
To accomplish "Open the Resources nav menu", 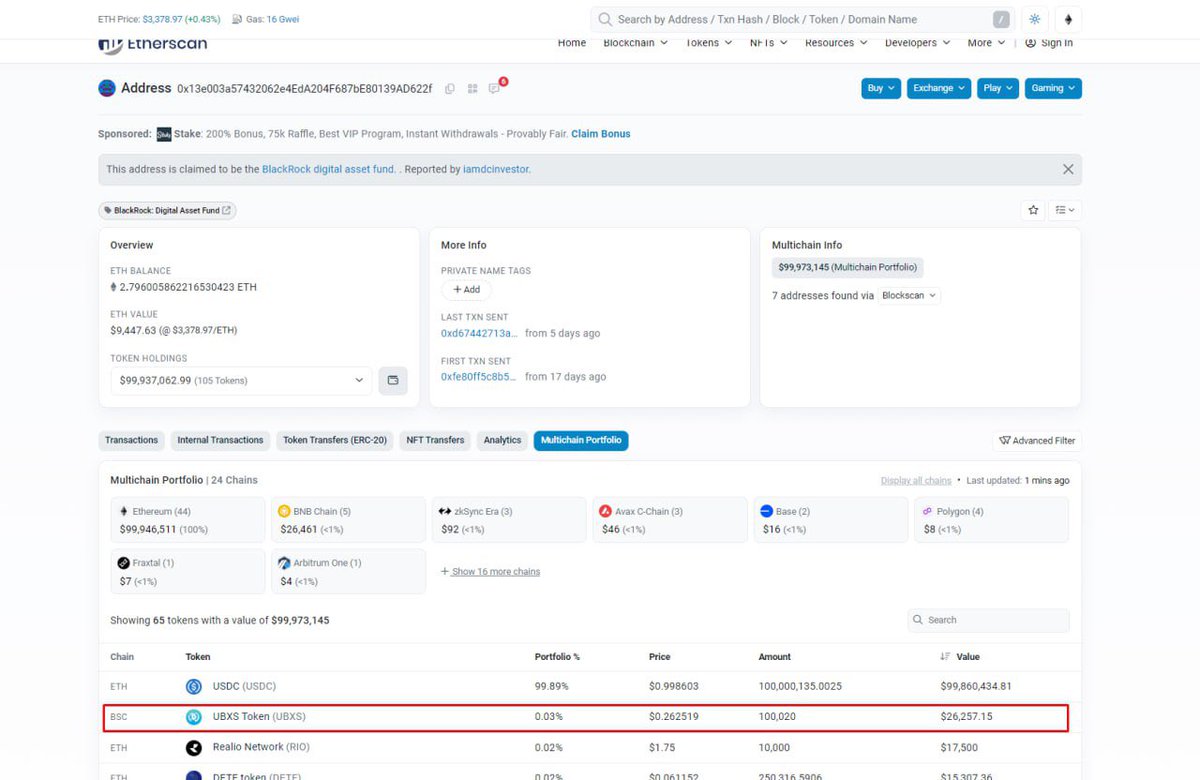I will point(836,43).
